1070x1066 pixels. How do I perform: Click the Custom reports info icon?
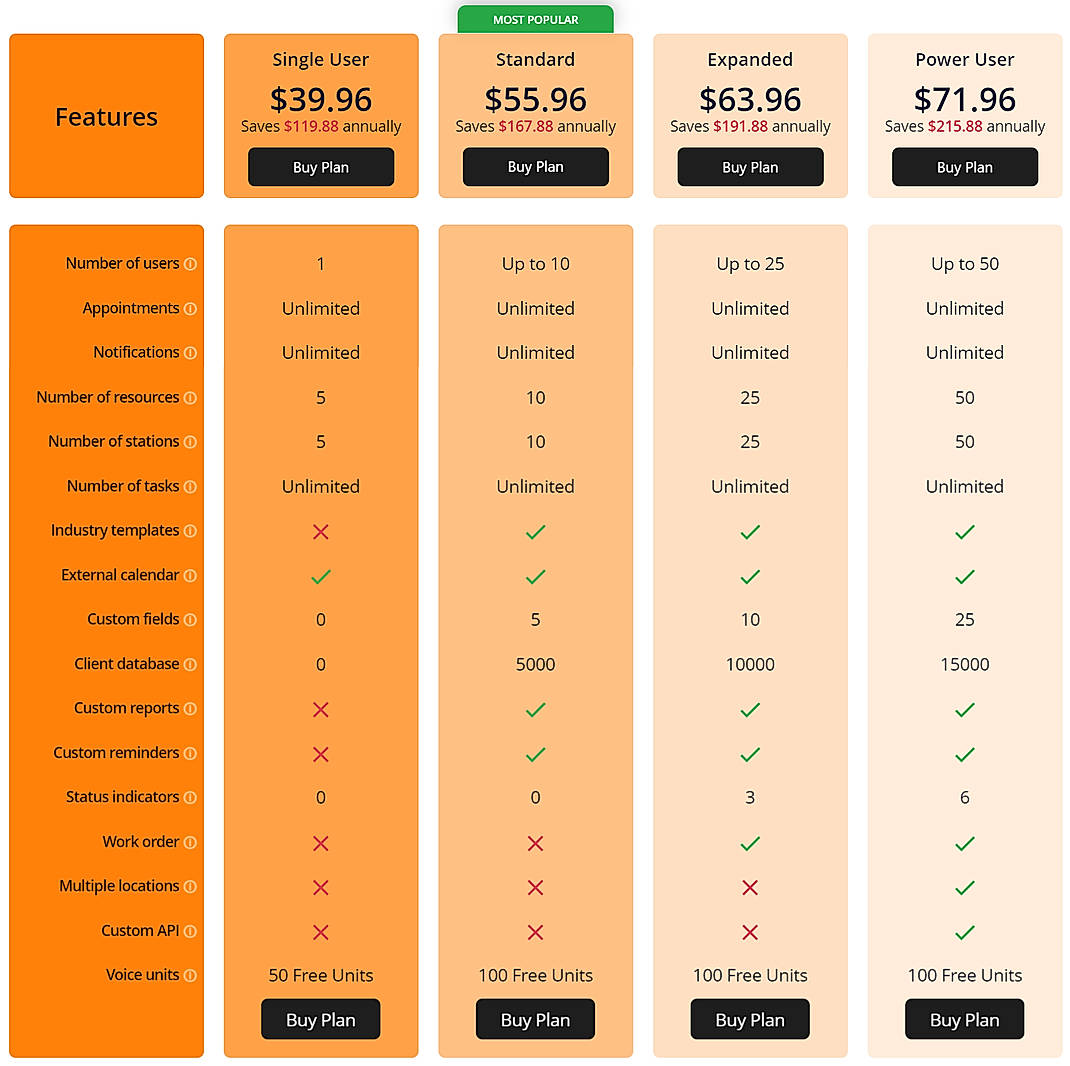tap(192, 708)
